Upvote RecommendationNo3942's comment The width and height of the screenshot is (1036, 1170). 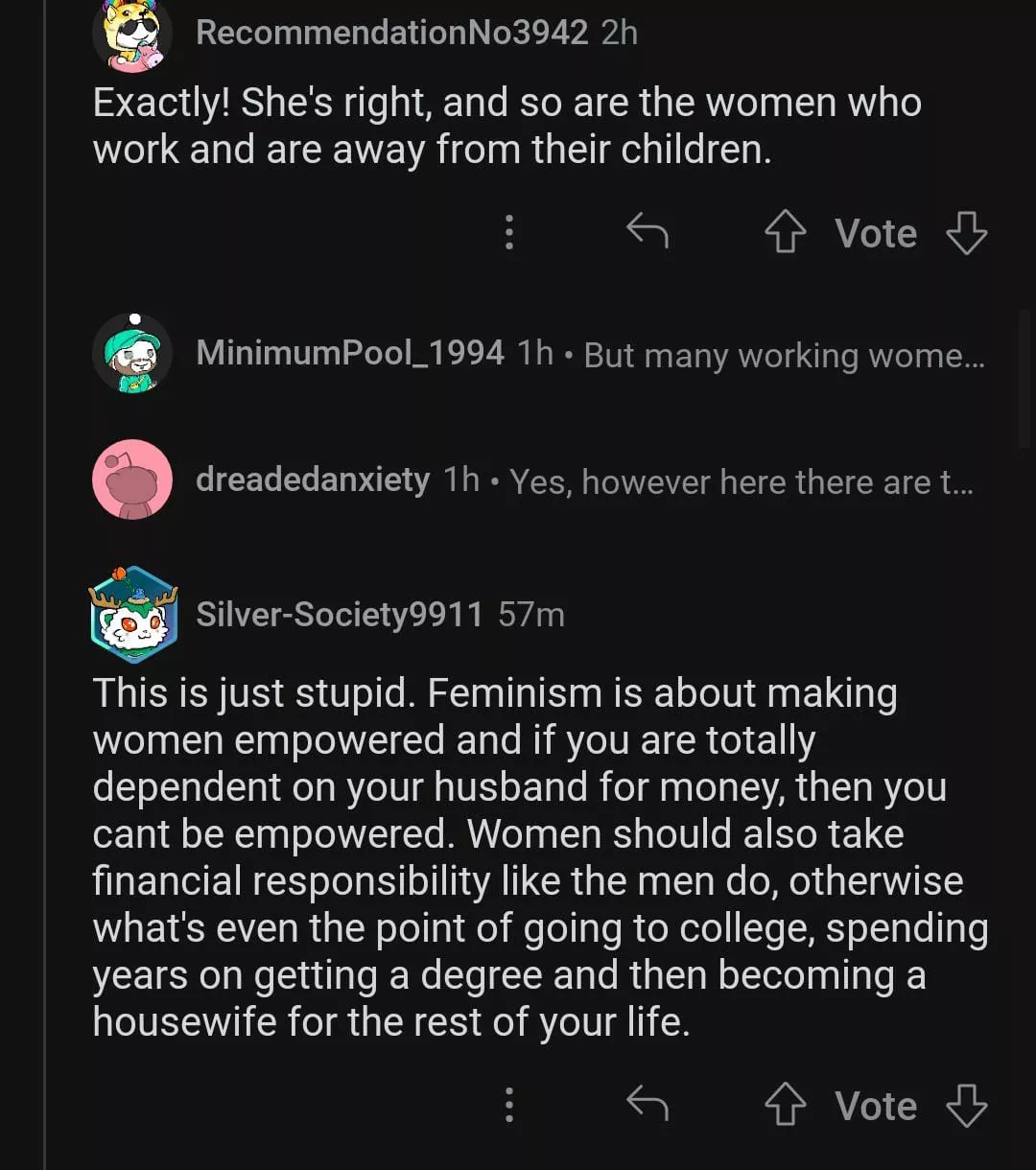point(785,233)
